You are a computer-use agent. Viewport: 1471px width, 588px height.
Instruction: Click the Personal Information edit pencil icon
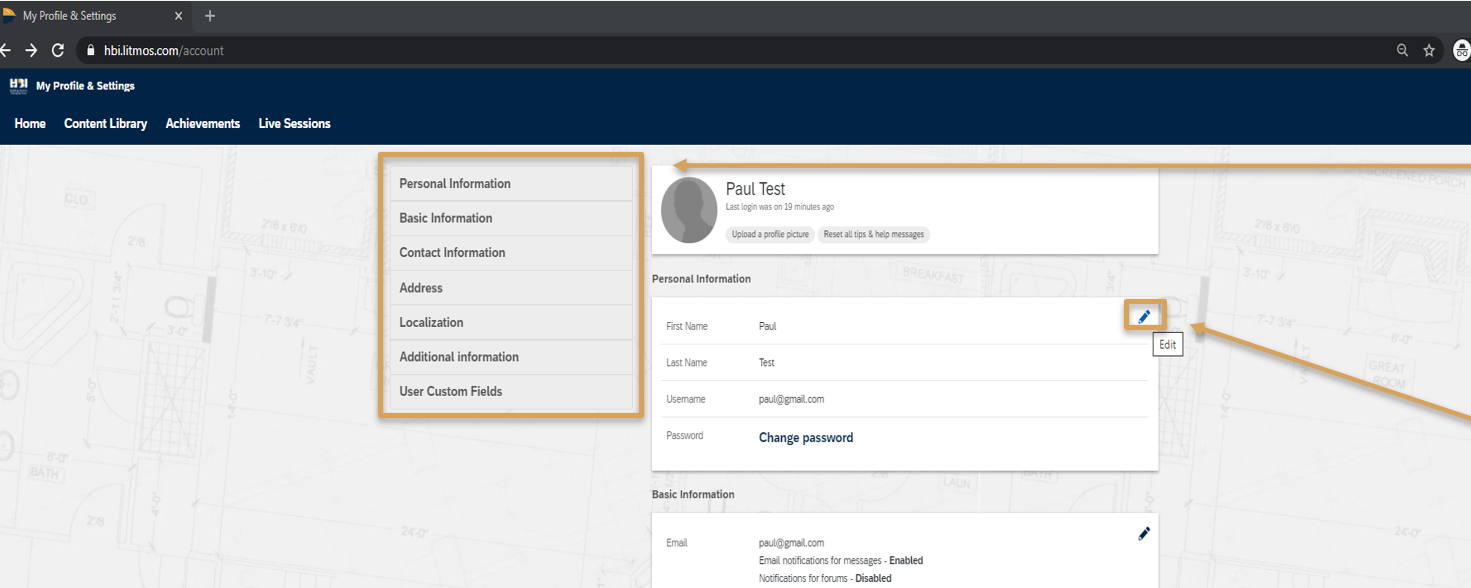1144,316
